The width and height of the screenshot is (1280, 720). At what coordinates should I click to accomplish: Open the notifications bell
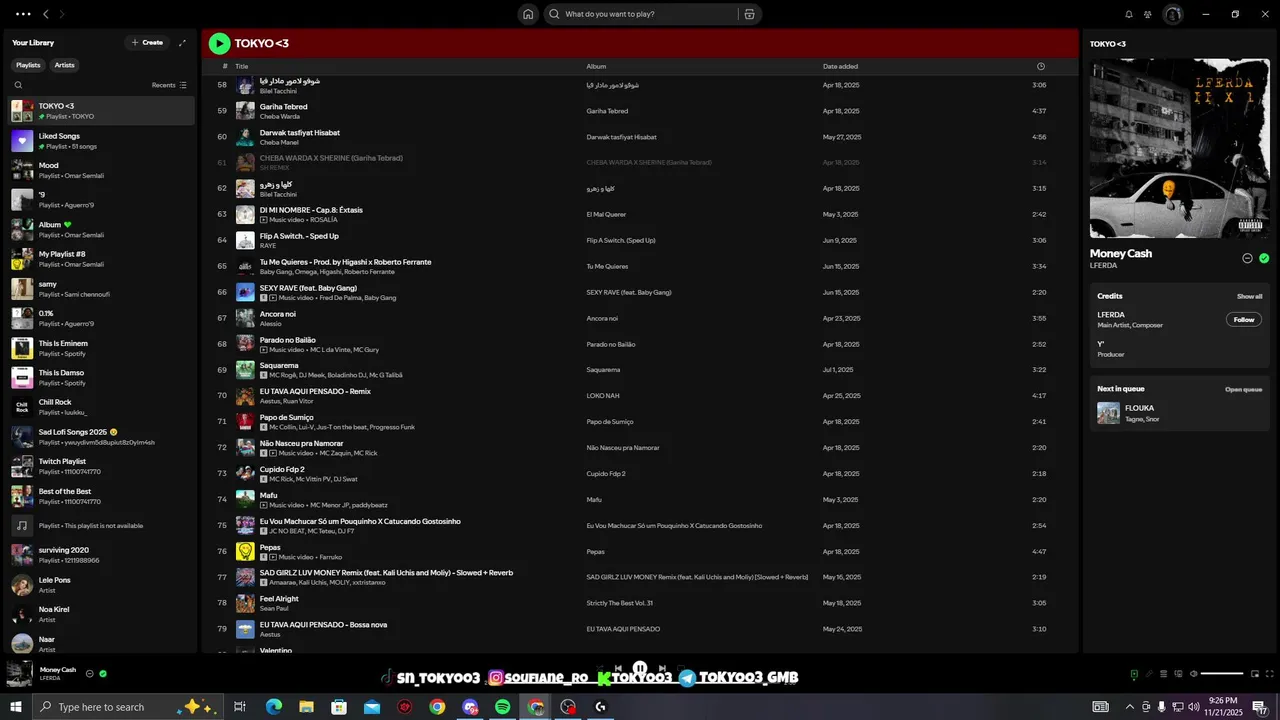coord(1129,14)
